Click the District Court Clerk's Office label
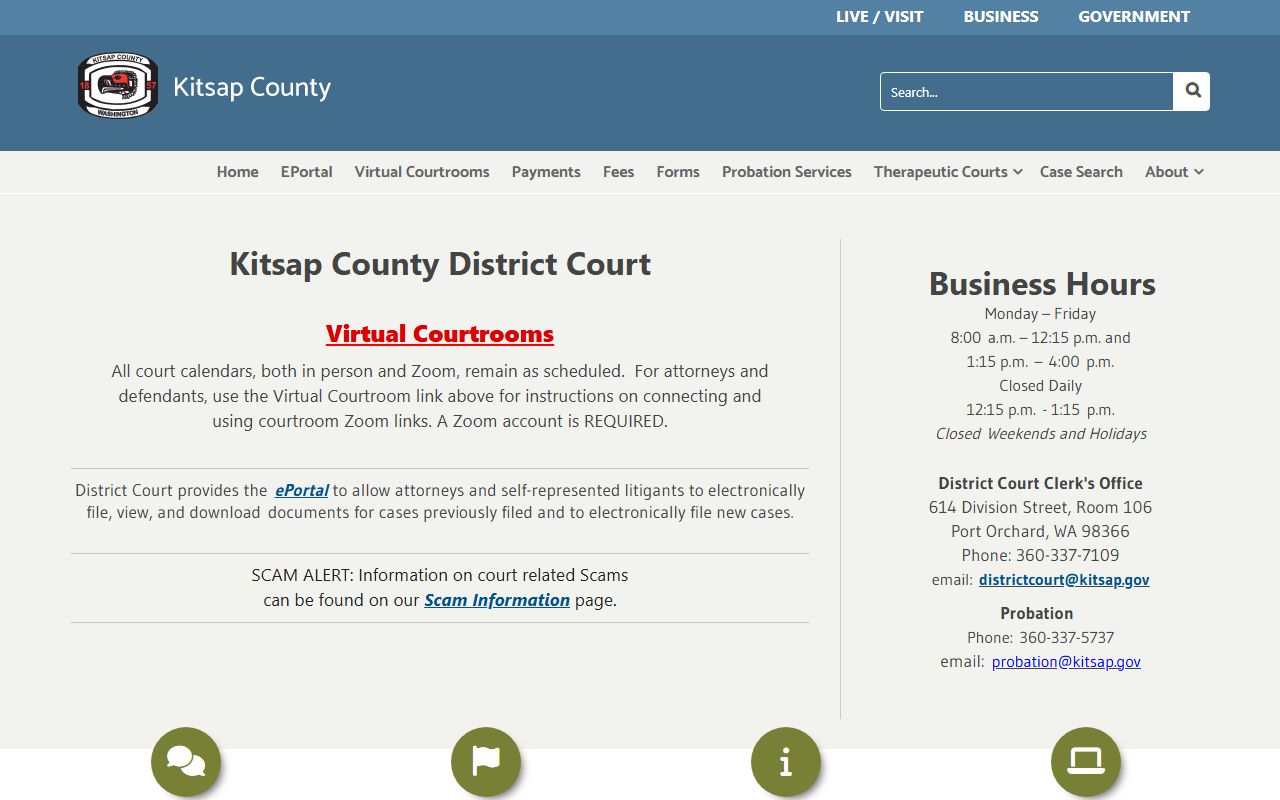Viewport: 1280px width, 800px height. [x=1040, y=483]
